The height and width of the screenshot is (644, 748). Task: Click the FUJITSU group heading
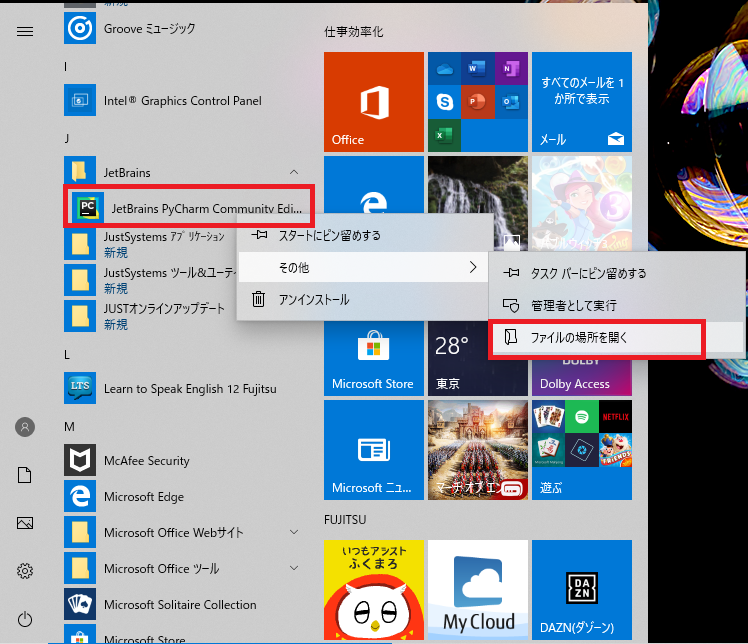pos(345,519)
